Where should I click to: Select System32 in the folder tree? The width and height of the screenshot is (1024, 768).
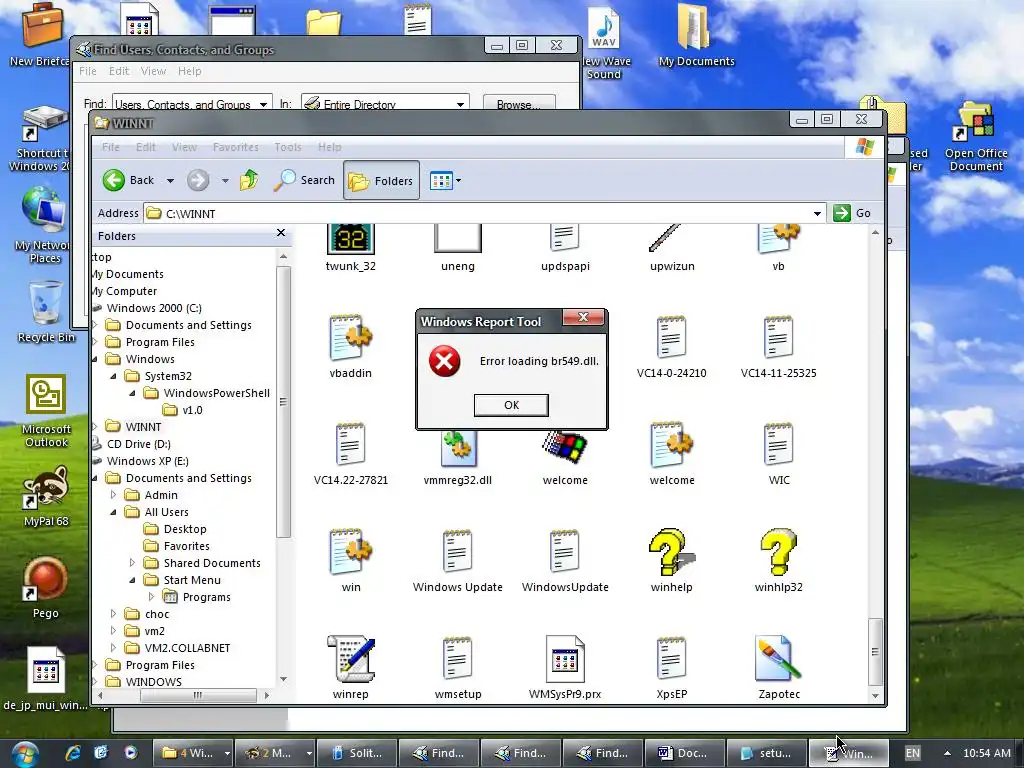point(168,376)
